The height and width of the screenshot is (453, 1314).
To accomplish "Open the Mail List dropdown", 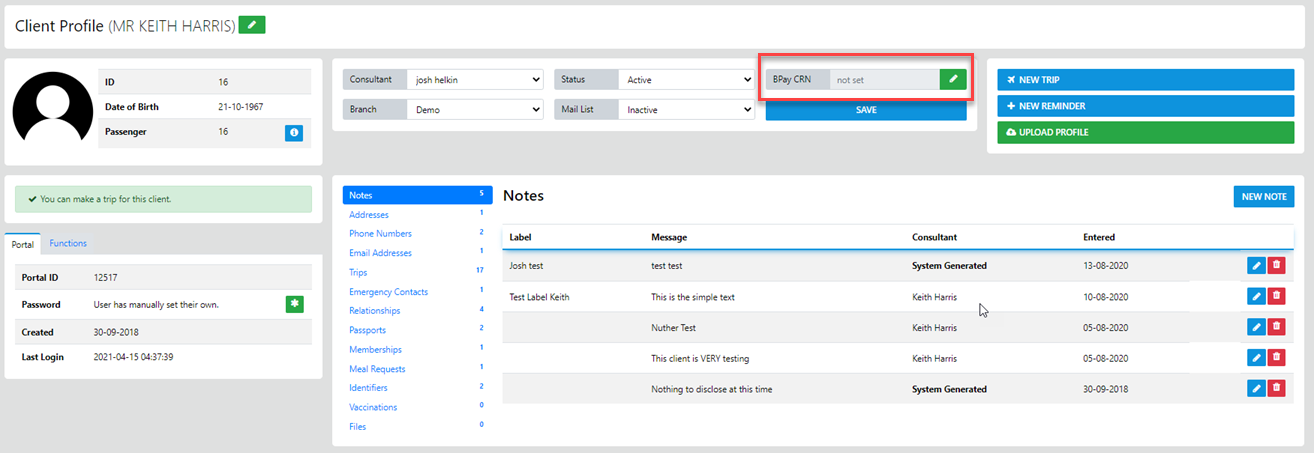I will [x=686, y=110].
